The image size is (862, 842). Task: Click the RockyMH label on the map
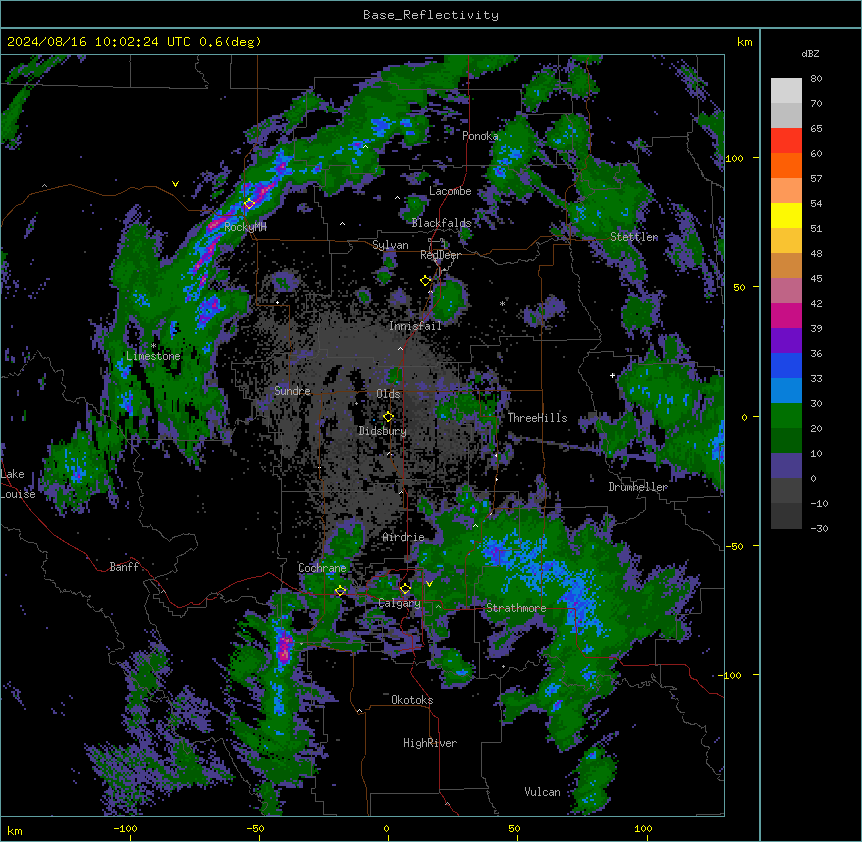tap(245, 227)
